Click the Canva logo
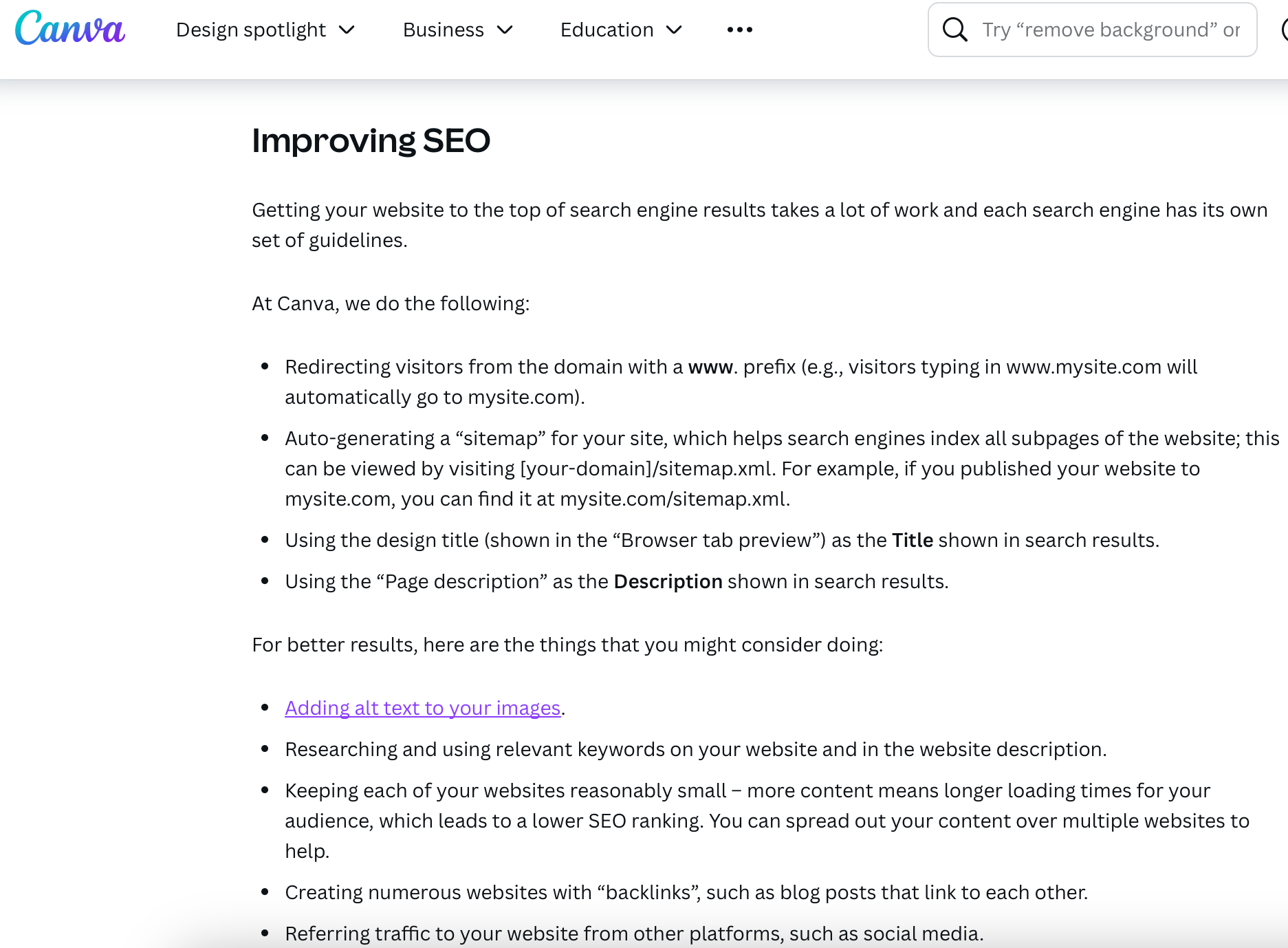Screen dimensions: 1288x948 69,29
